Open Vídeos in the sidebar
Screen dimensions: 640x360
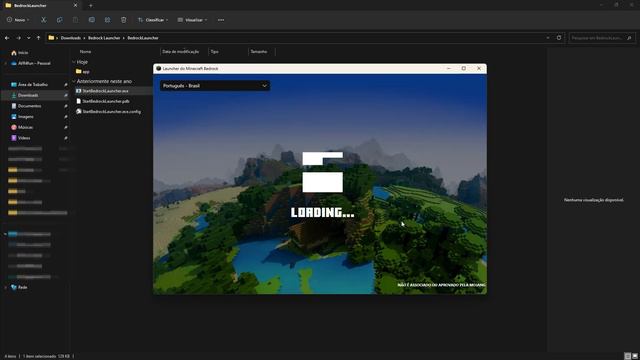click(x=21, y=138)
